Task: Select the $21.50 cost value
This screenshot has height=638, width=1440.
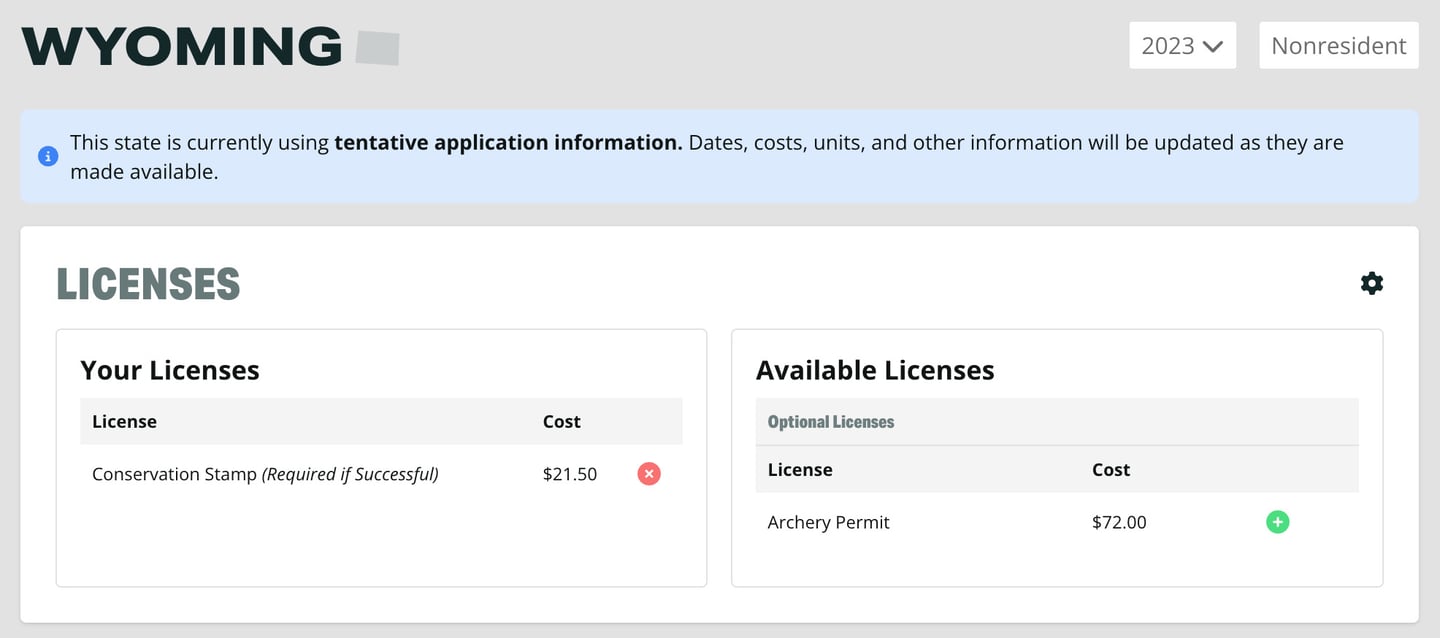Action: pyautogui.click(x=570, y=474)
